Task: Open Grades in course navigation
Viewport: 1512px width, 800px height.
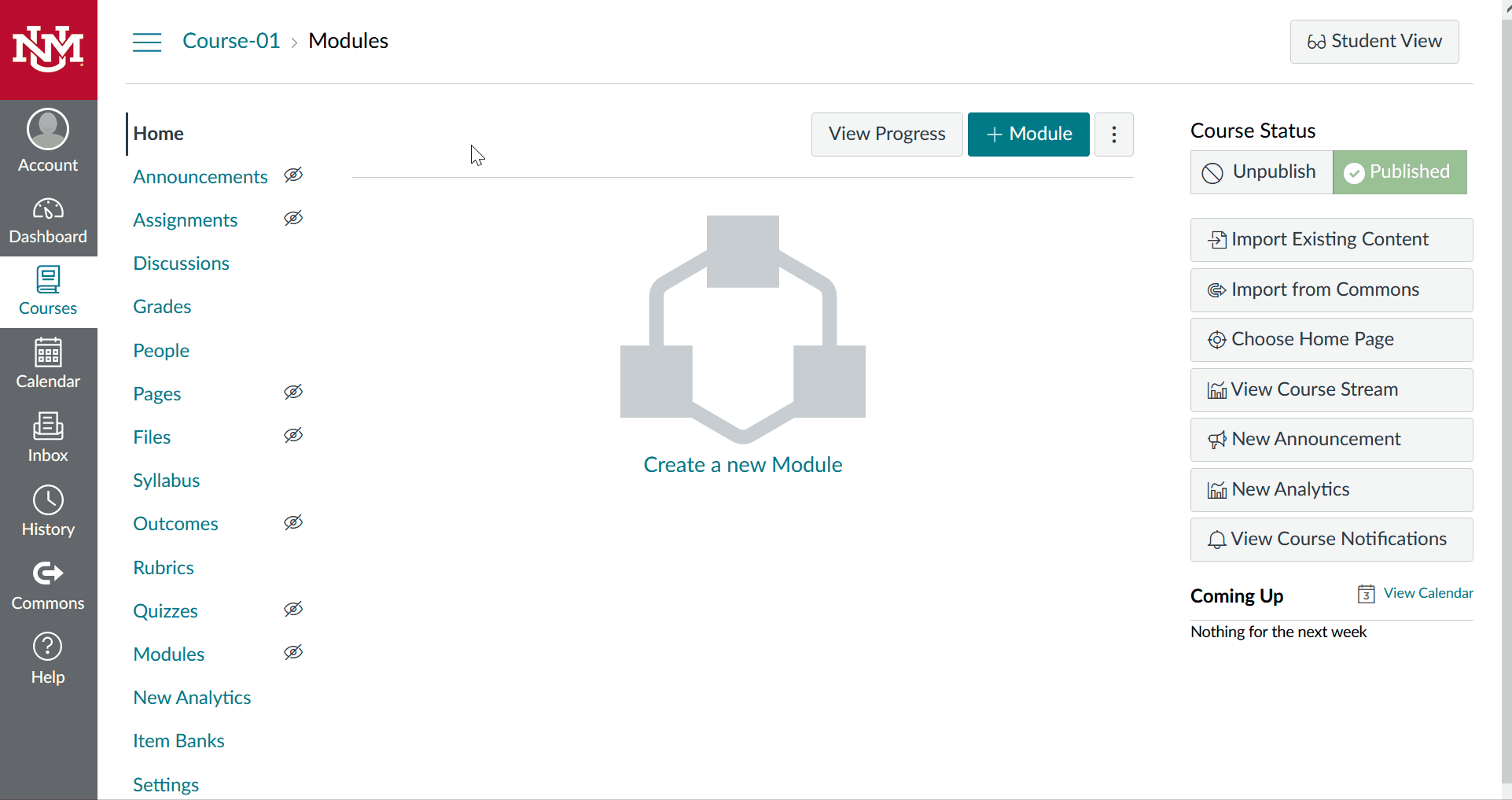Action: click(162, 307)
